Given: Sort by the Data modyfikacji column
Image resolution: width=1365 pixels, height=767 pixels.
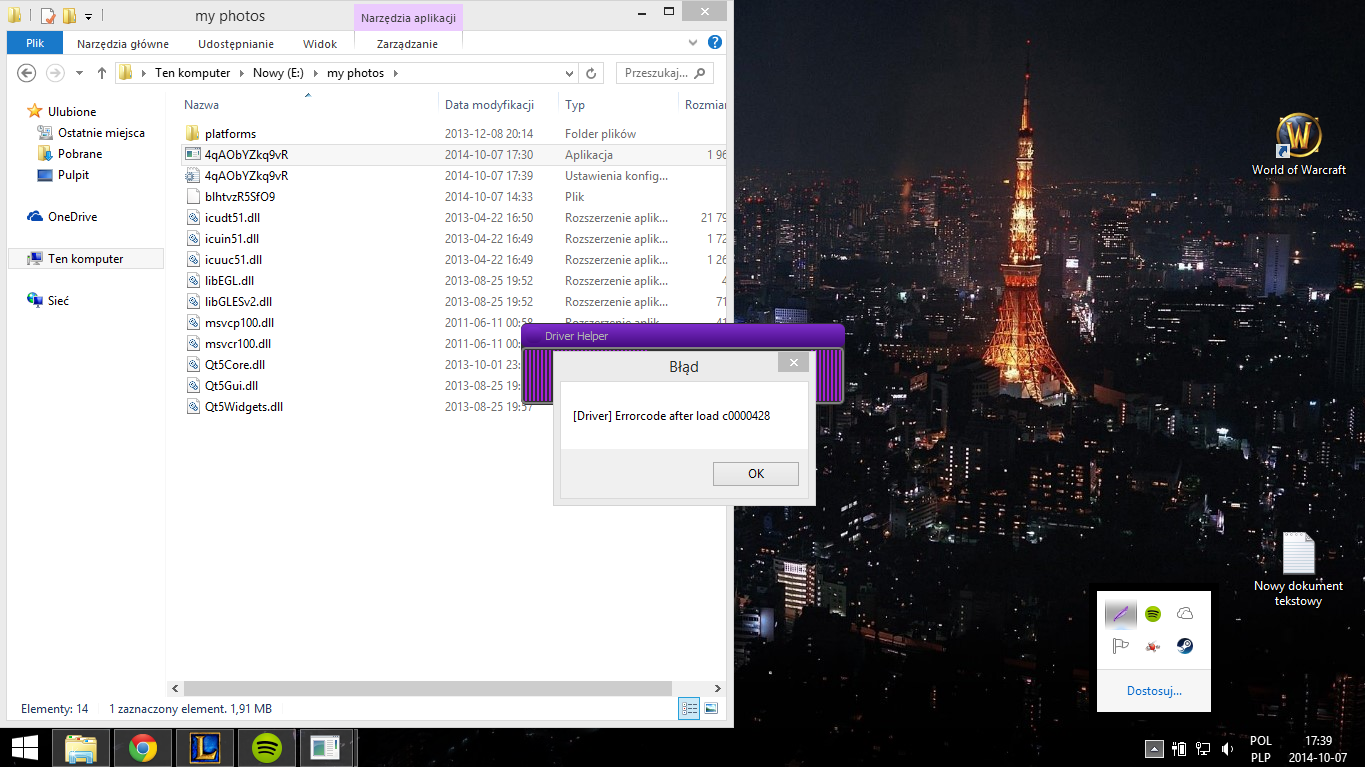Looking at the screenshot, I should coord(489,104).
